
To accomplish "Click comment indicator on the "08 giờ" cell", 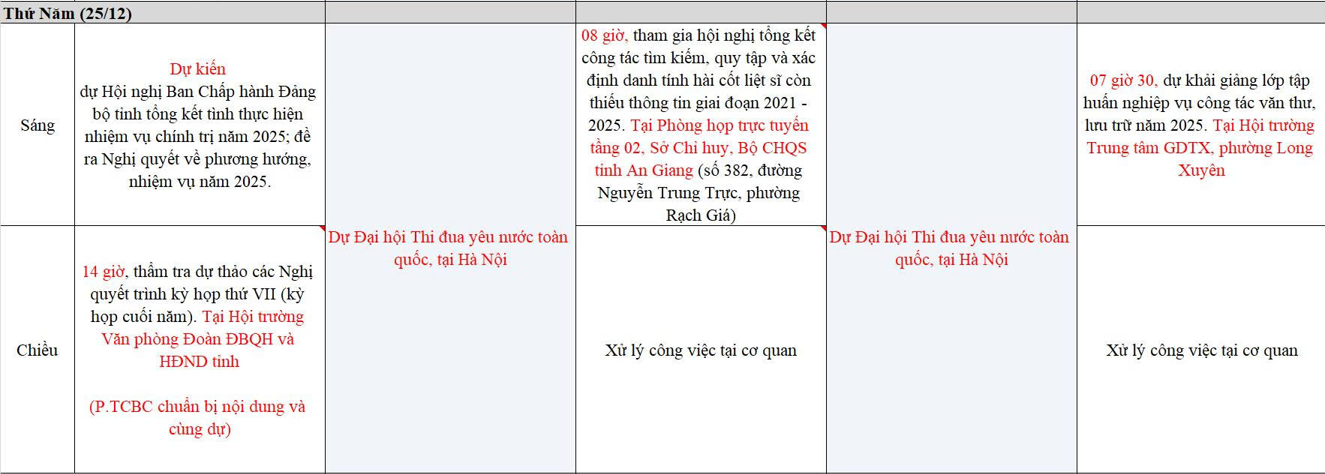I will click(x=821, y=28).
